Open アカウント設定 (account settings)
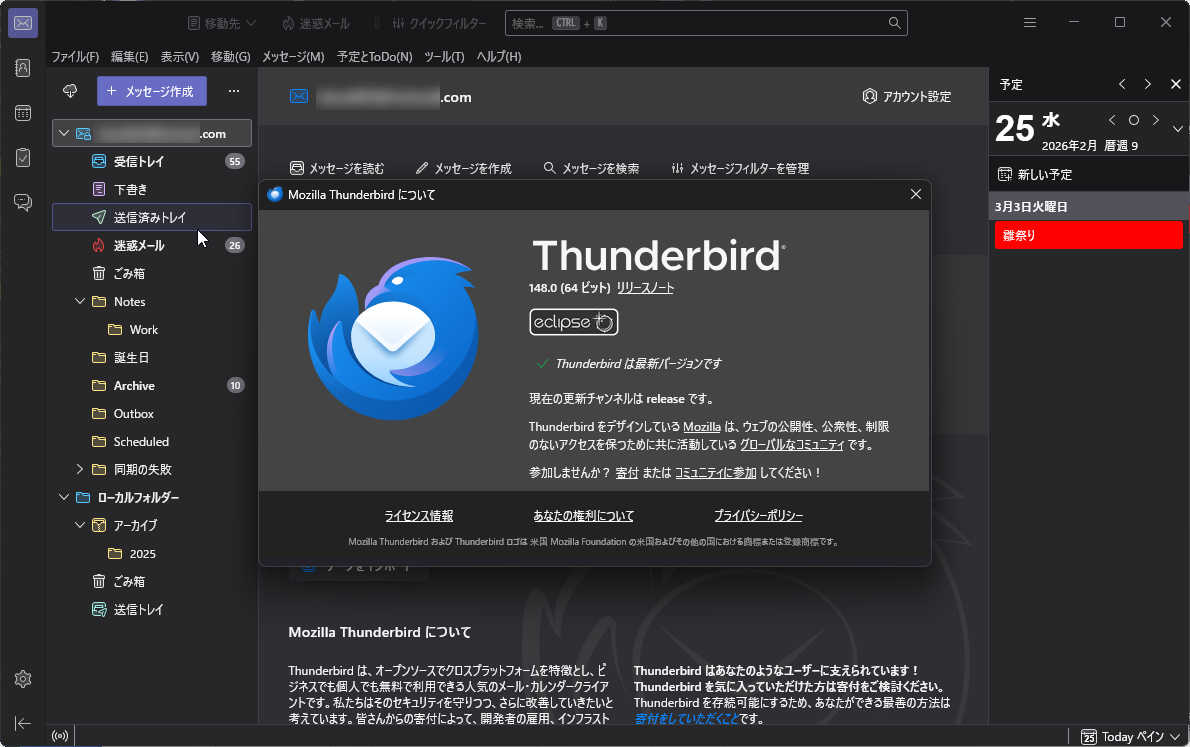 click(905, 96)
